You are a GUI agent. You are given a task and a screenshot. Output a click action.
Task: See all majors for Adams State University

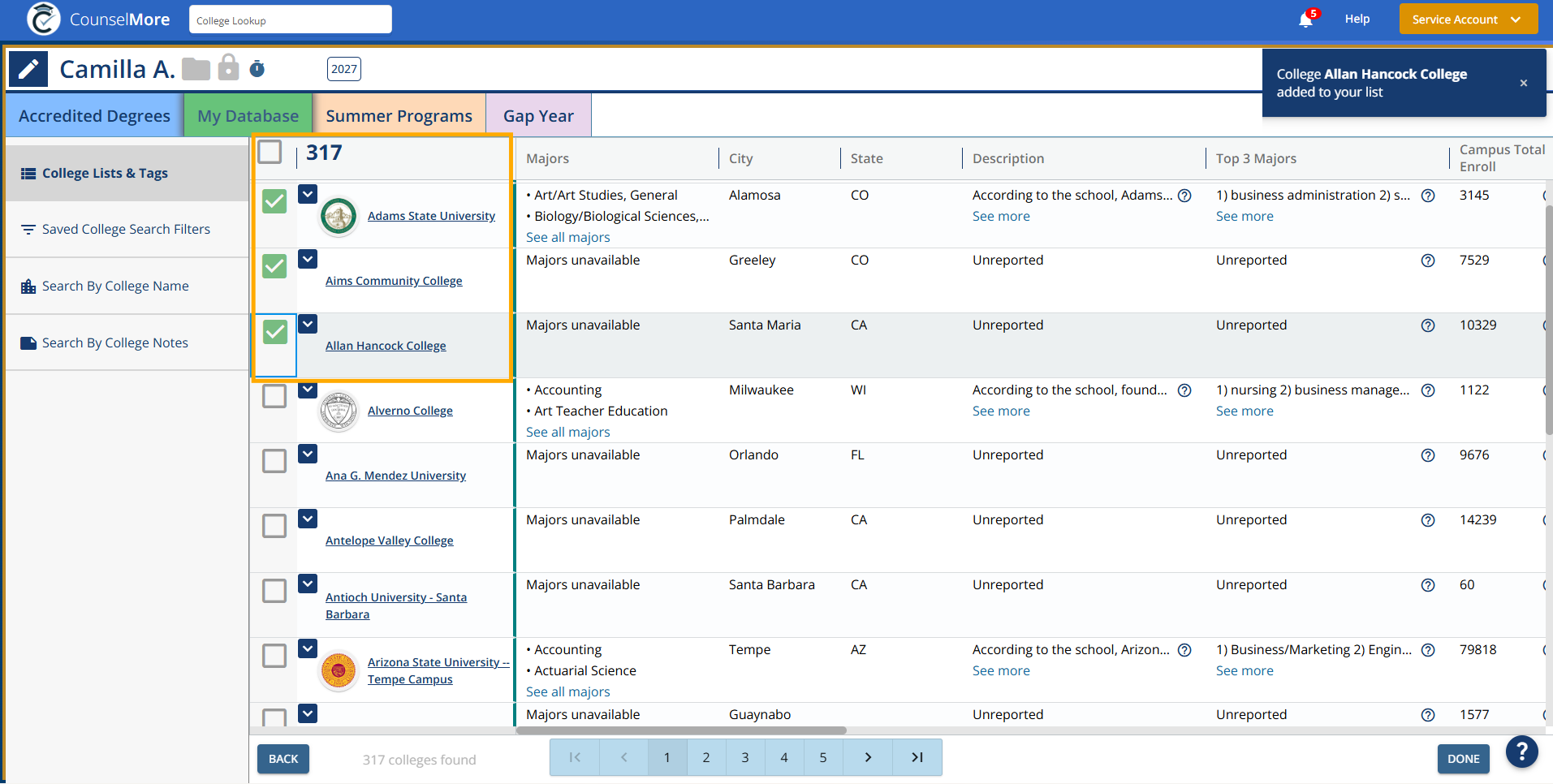pos(567,237)
